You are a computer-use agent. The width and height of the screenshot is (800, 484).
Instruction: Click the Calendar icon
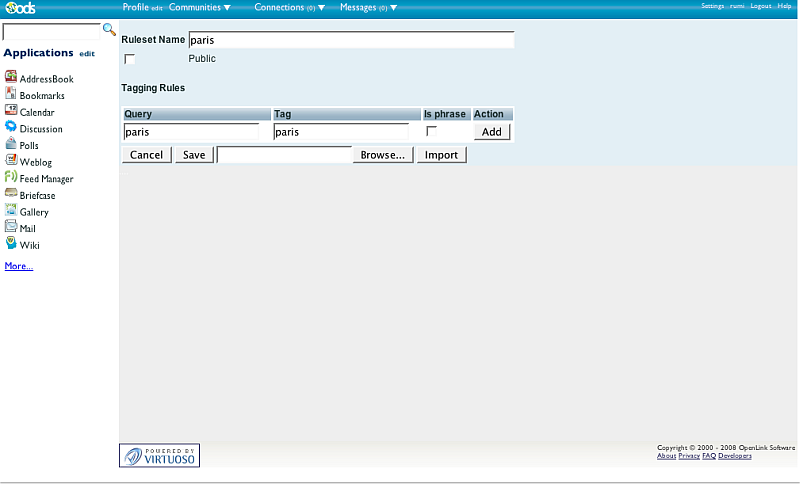pos(11,111)
